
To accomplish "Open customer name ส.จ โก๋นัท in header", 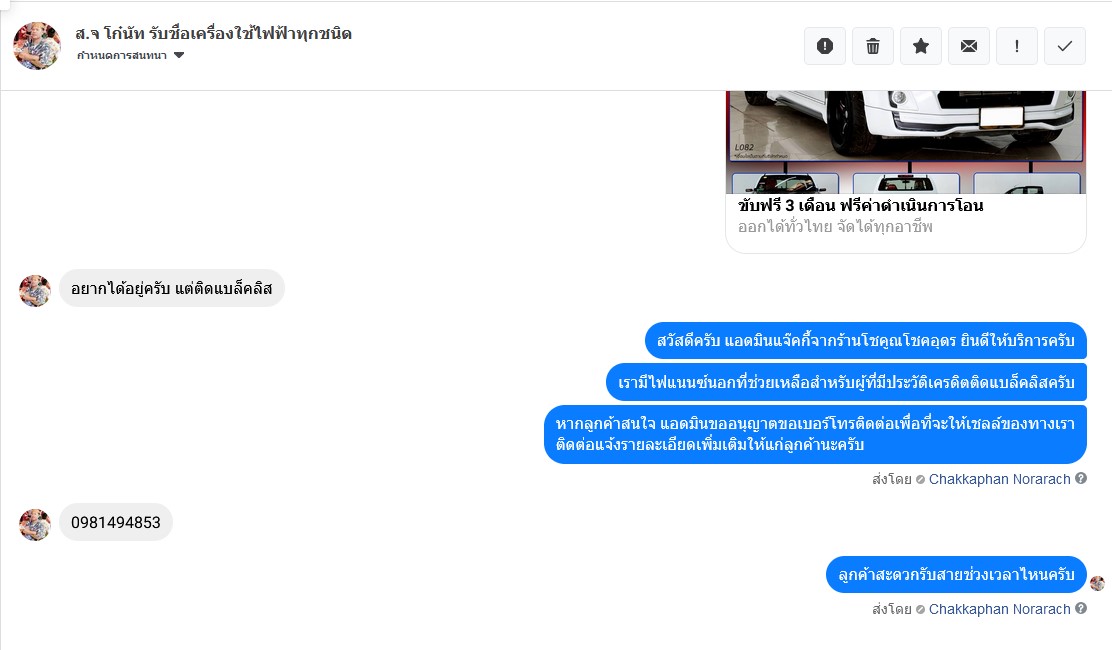I will 213,33.
